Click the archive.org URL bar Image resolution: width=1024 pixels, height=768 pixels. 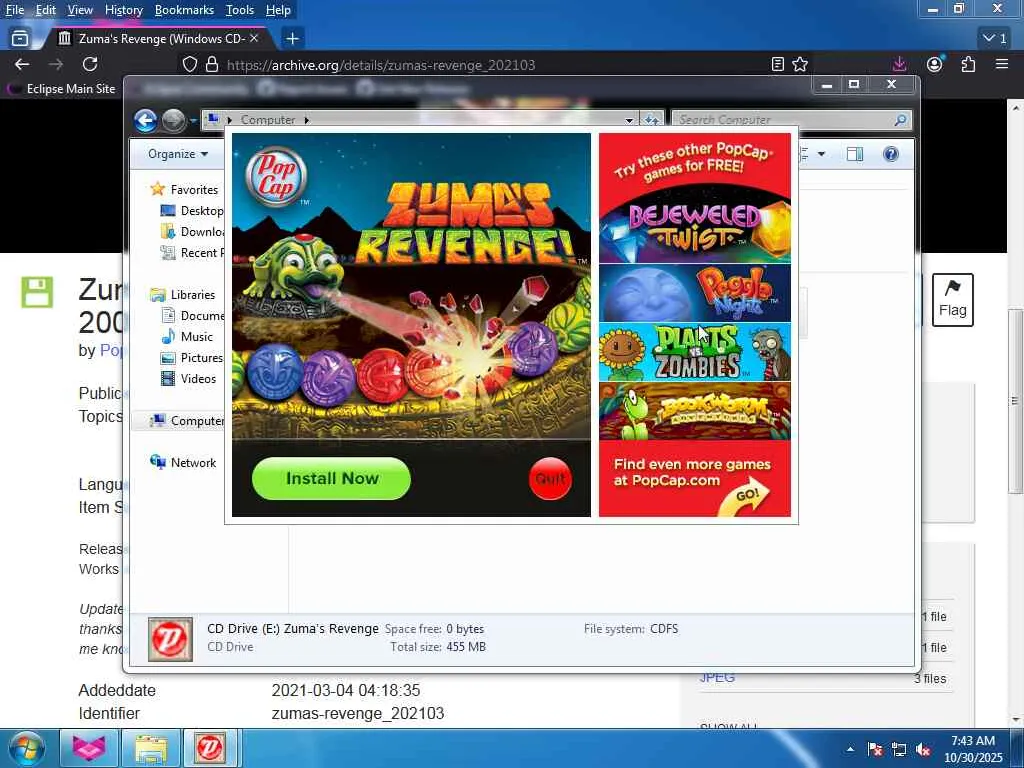[x=483, y=65]
